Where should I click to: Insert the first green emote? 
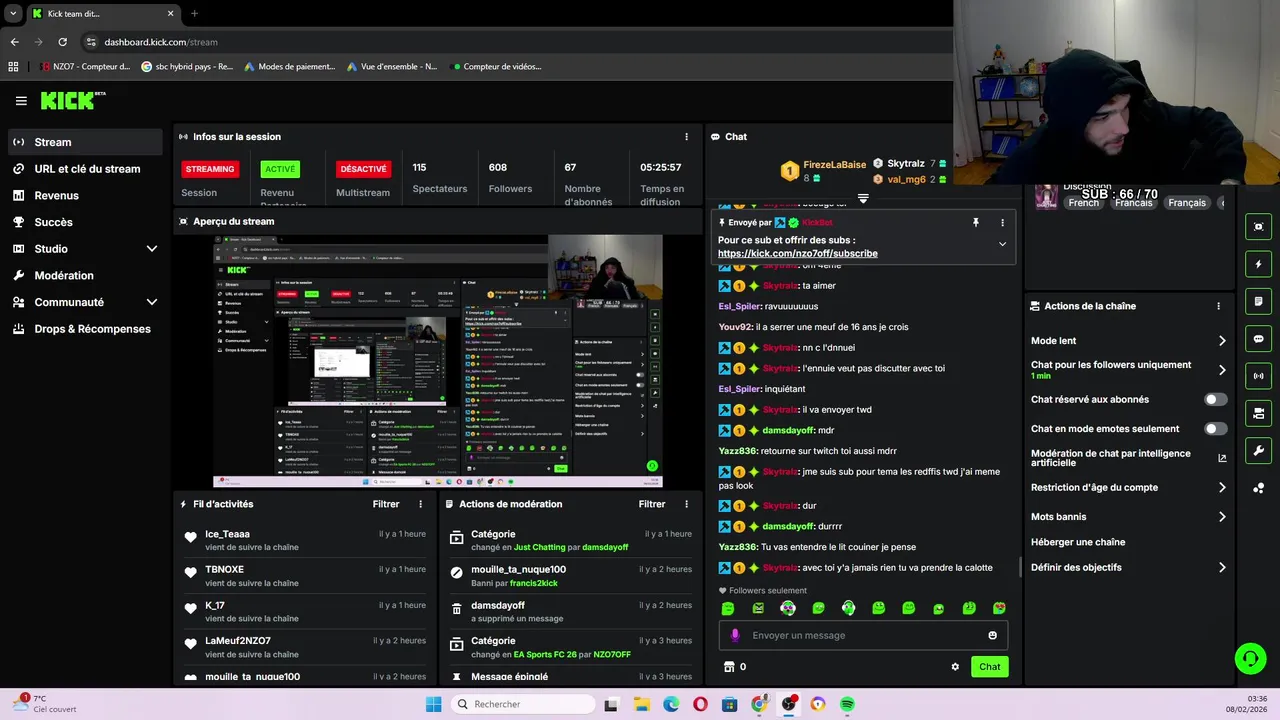pyautogui.click(x=728, y=608)
